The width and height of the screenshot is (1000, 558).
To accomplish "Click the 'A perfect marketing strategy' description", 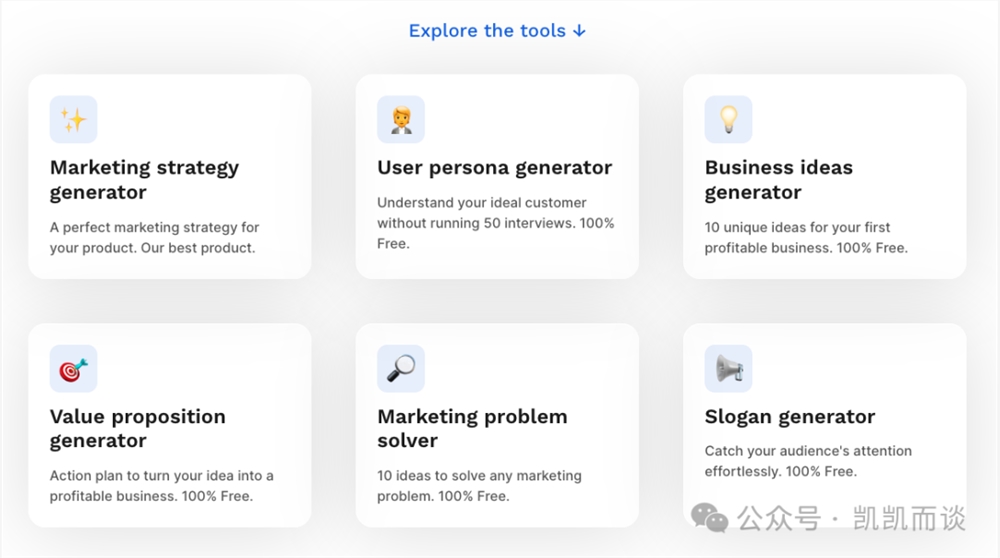I will coord(154,237).
